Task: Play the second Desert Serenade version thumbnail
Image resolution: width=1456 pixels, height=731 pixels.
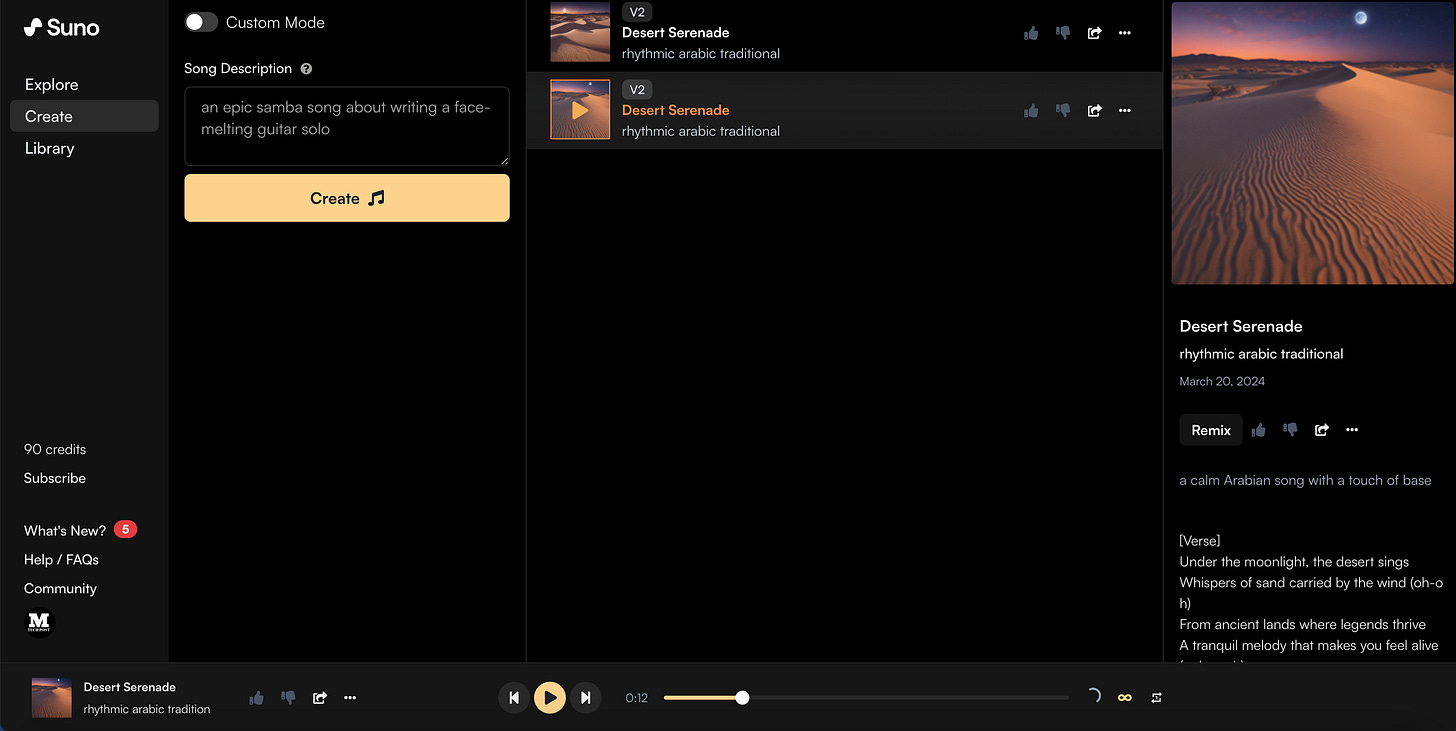Action: (x=579, y=110)
